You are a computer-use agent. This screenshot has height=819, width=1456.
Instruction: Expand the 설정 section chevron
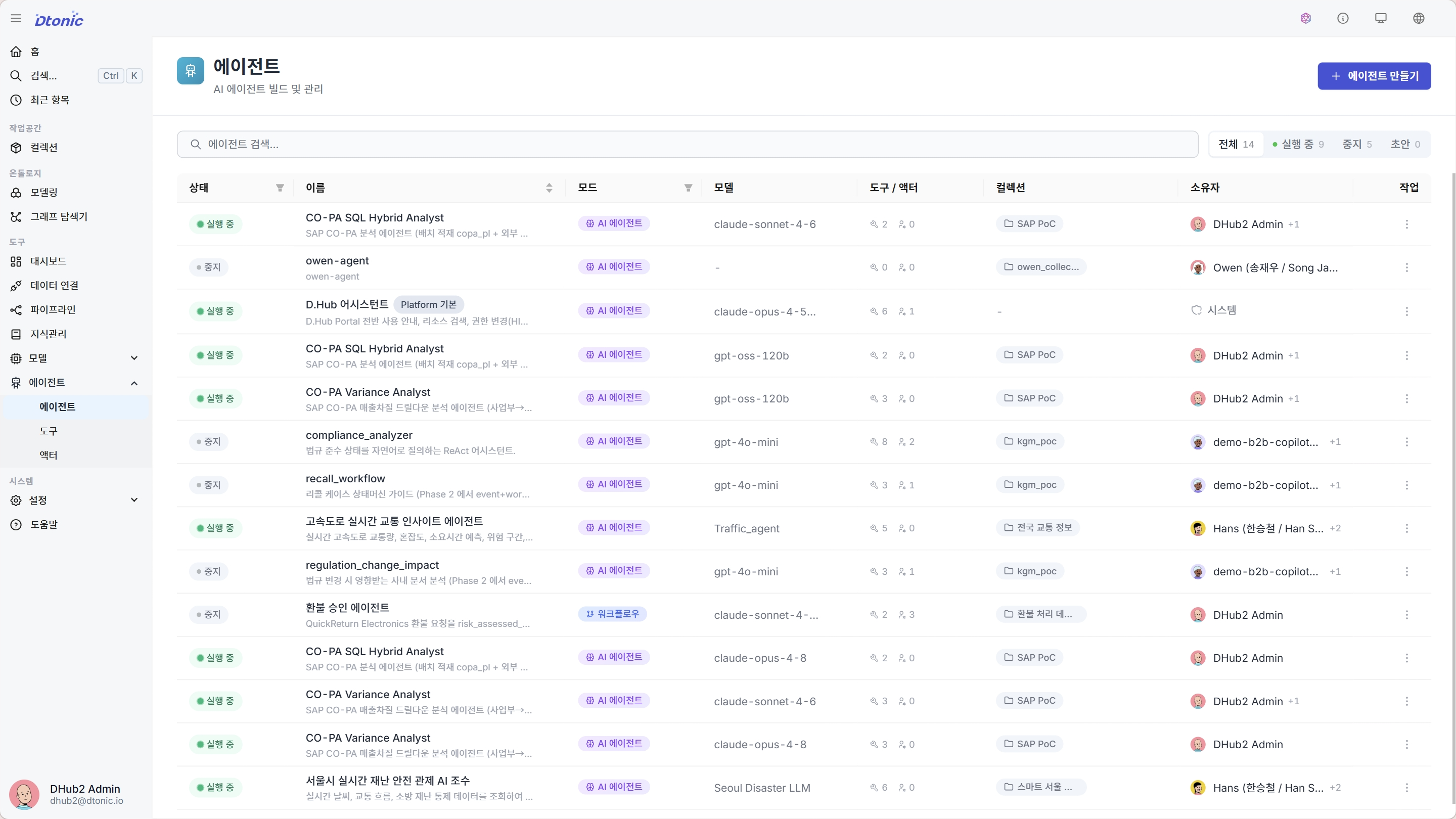[134, 500]
